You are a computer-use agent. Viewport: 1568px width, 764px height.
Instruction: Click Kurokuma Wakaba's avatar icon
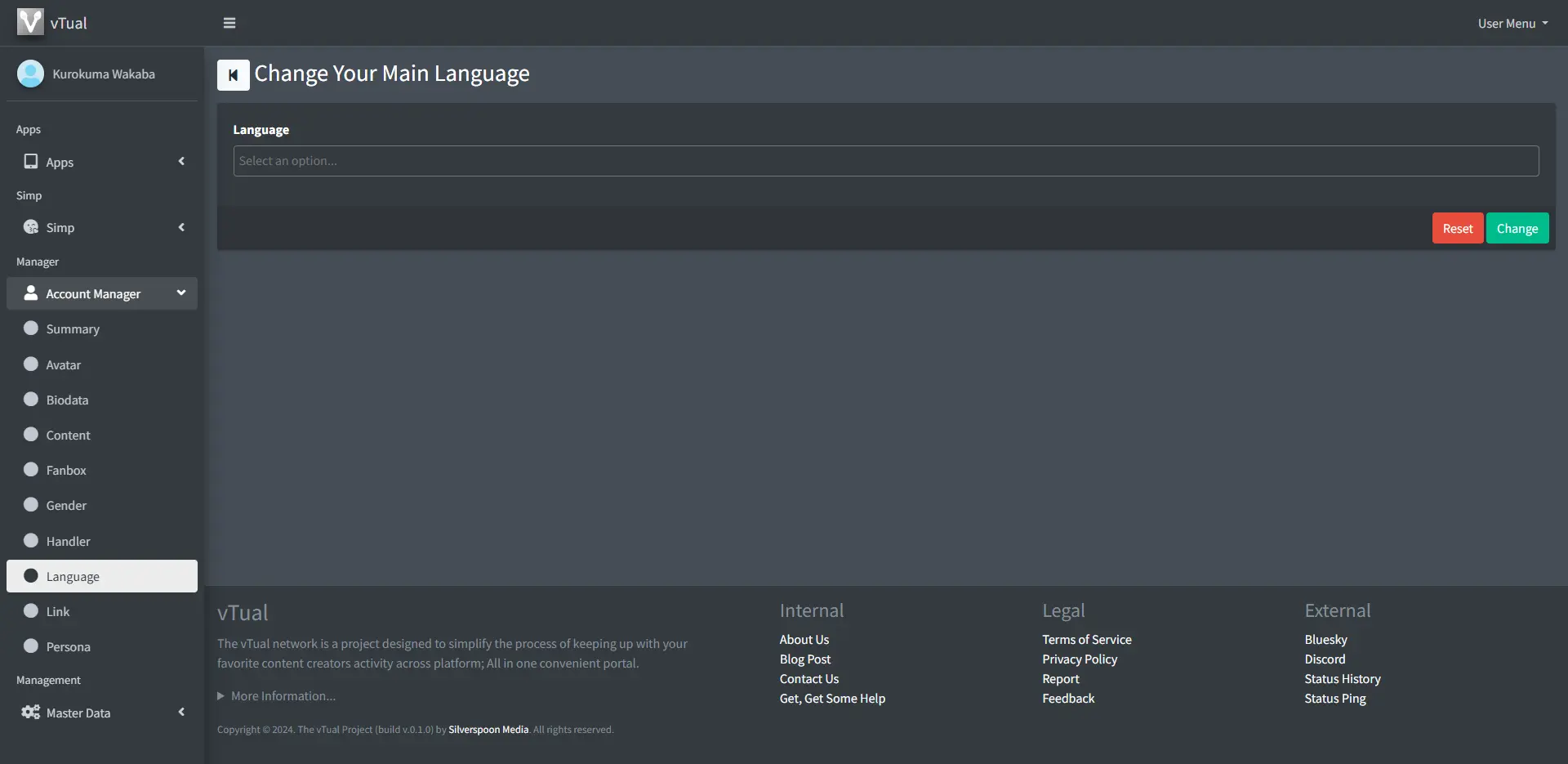click(30, 74)
